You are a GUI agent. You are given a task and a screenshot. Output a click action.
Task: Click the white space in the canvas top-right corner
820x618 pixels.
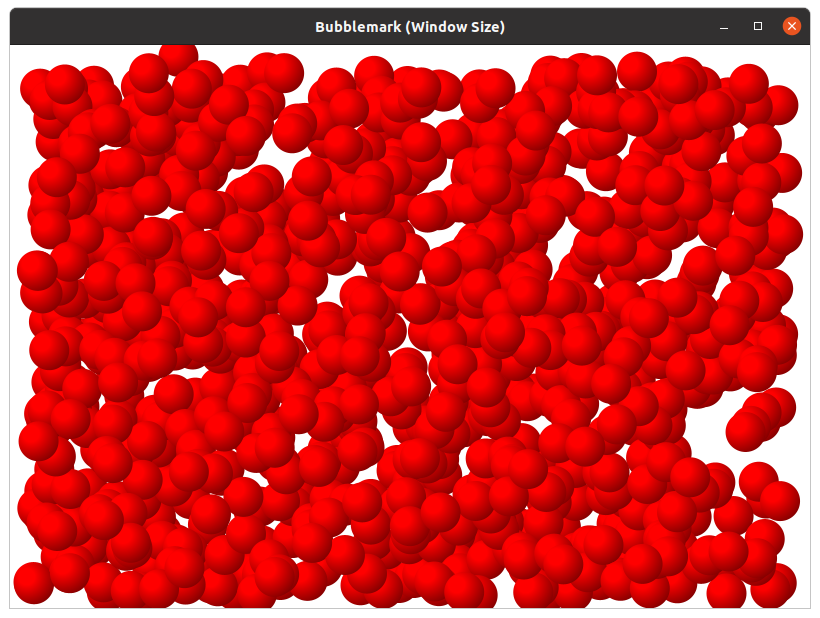coord(797,56)
